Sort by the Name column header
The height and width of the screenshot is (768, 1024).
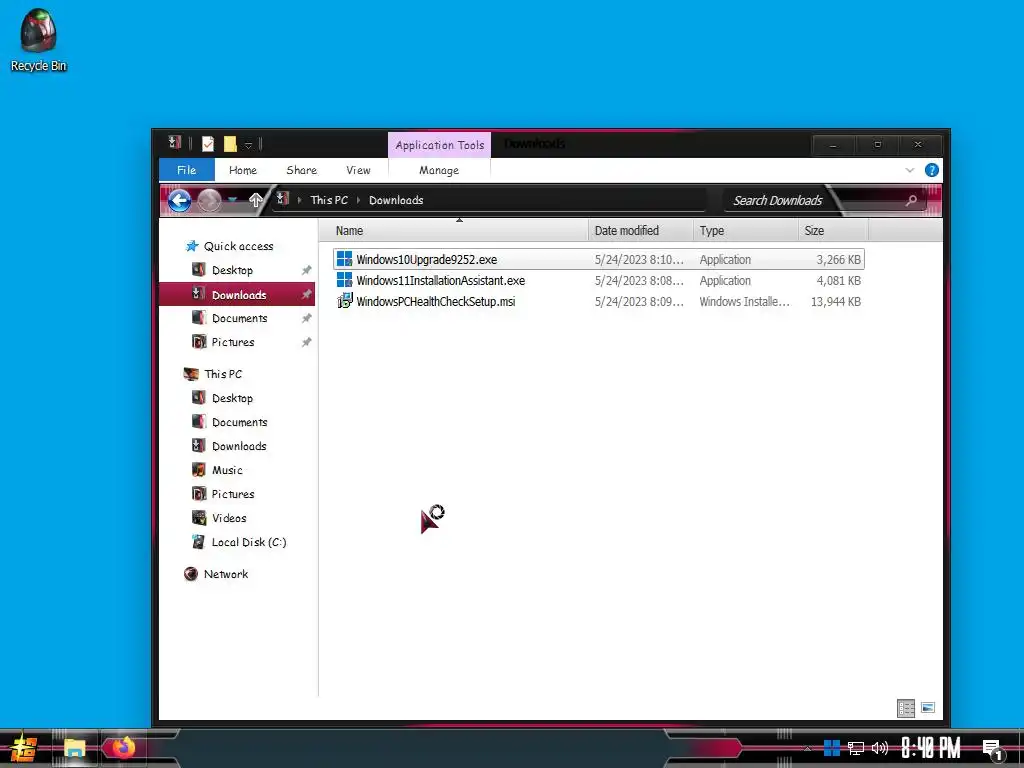[x=454, y=231]
